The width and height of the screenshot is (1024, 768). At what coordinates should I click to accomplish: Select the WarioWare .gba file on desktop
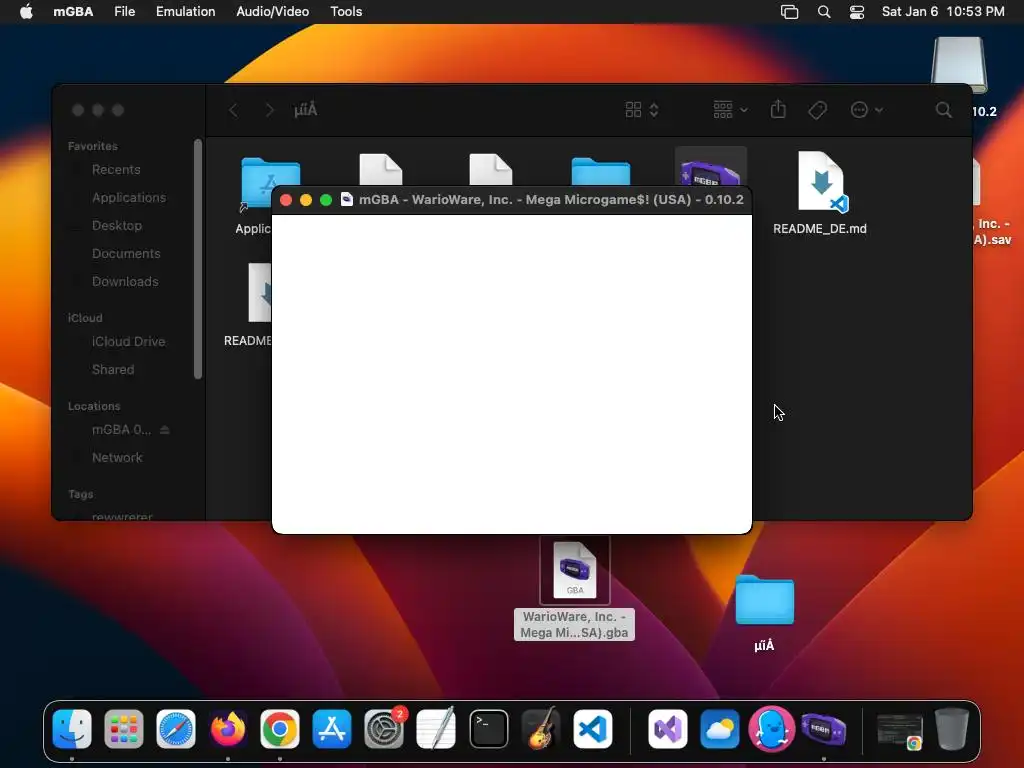(x=575, y=588)
